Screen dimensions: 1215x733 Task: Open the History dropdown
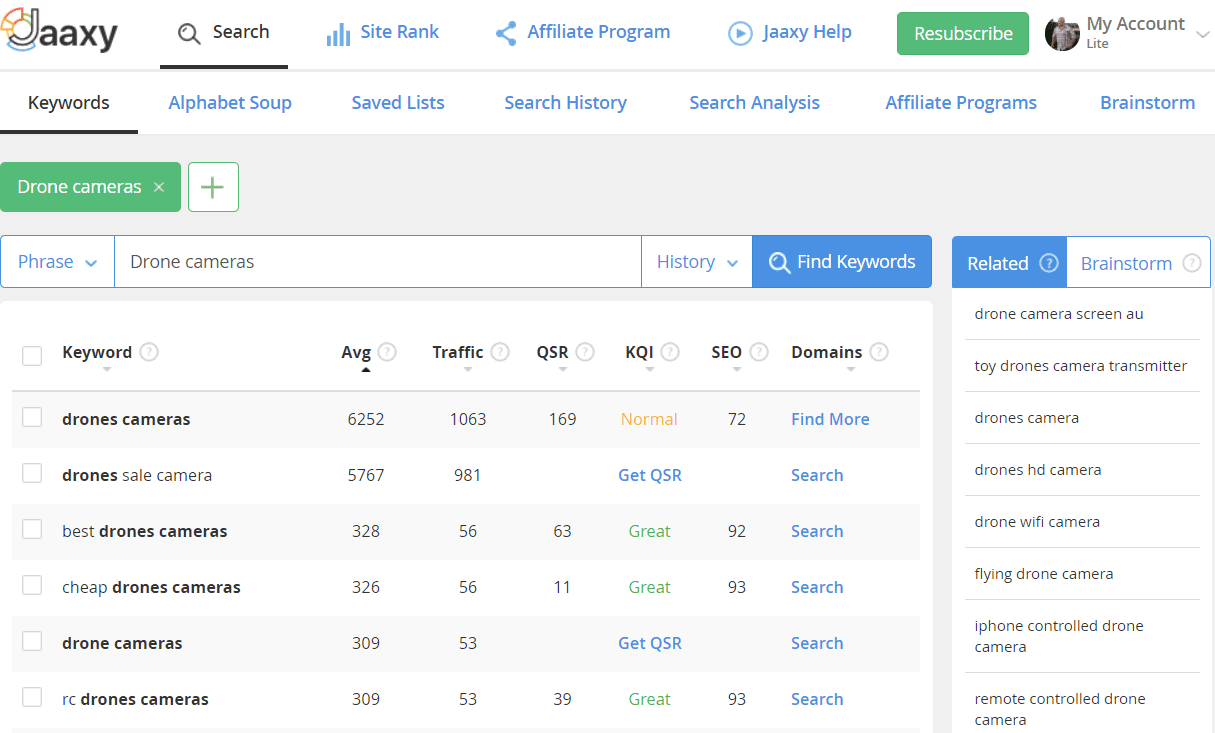(697, 262)
